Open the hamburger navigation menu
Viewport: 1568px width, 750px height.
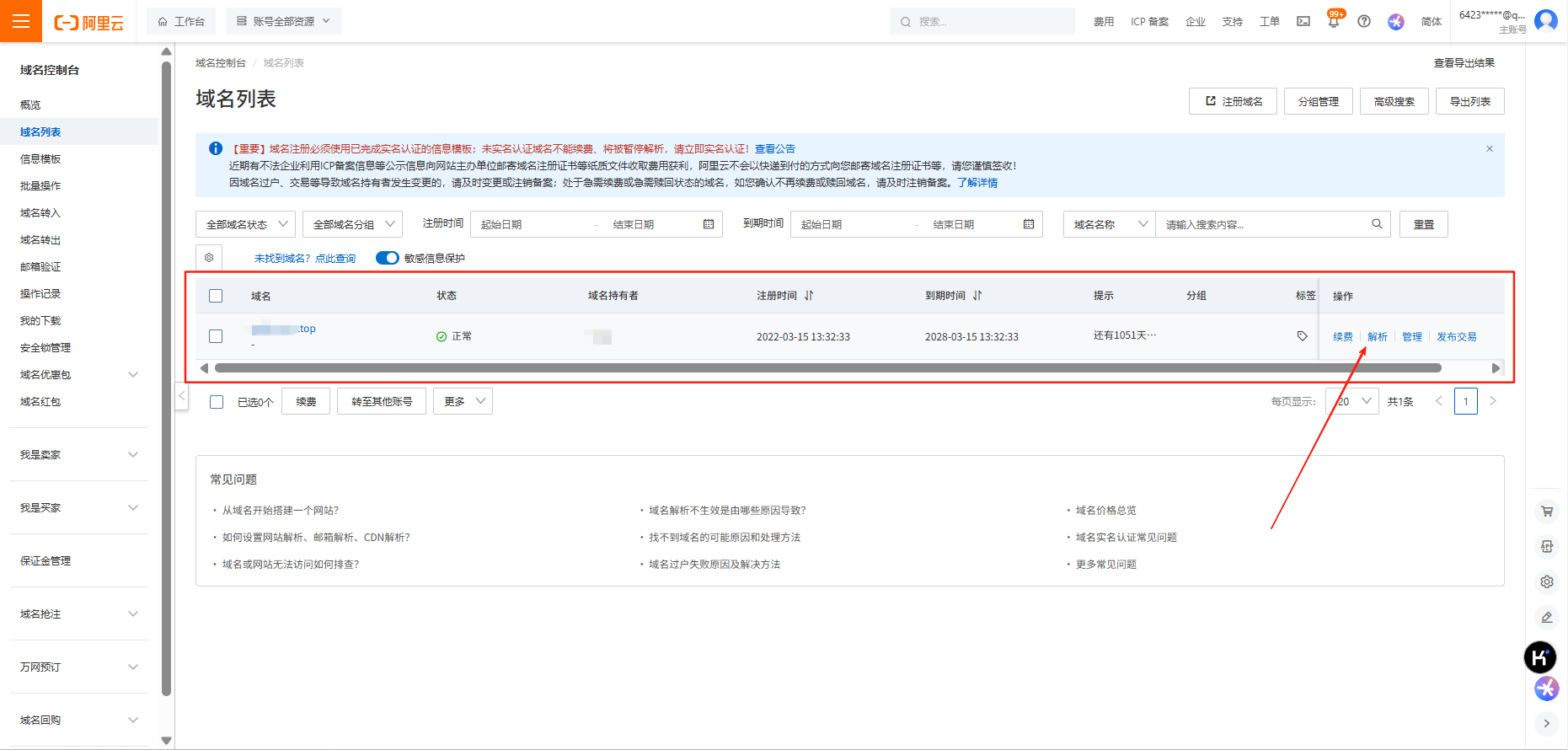20,21
